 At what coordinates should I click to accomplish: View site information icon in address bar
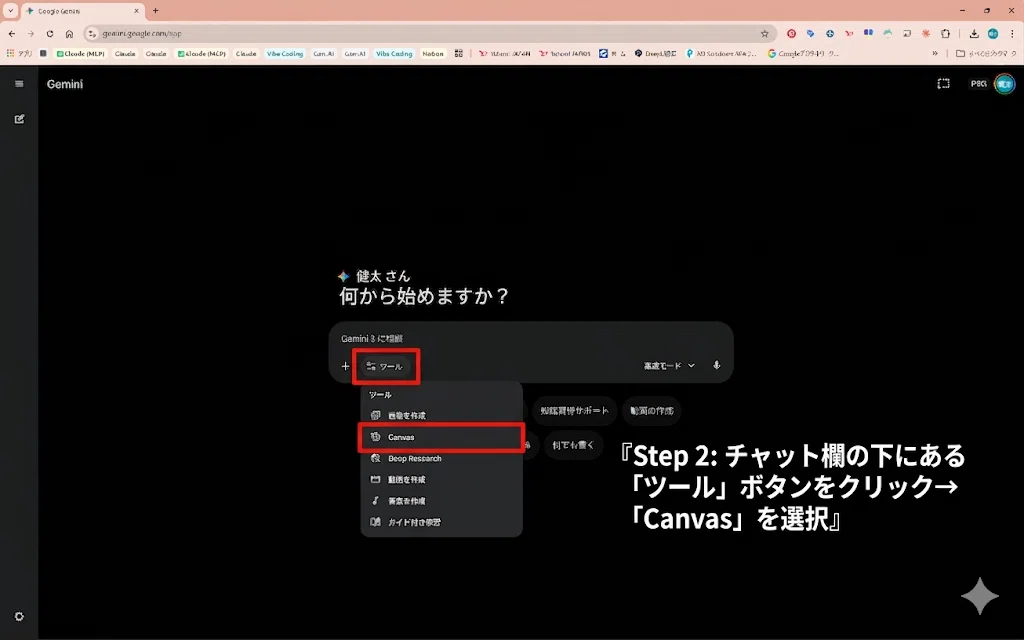(x=92, y=33)
